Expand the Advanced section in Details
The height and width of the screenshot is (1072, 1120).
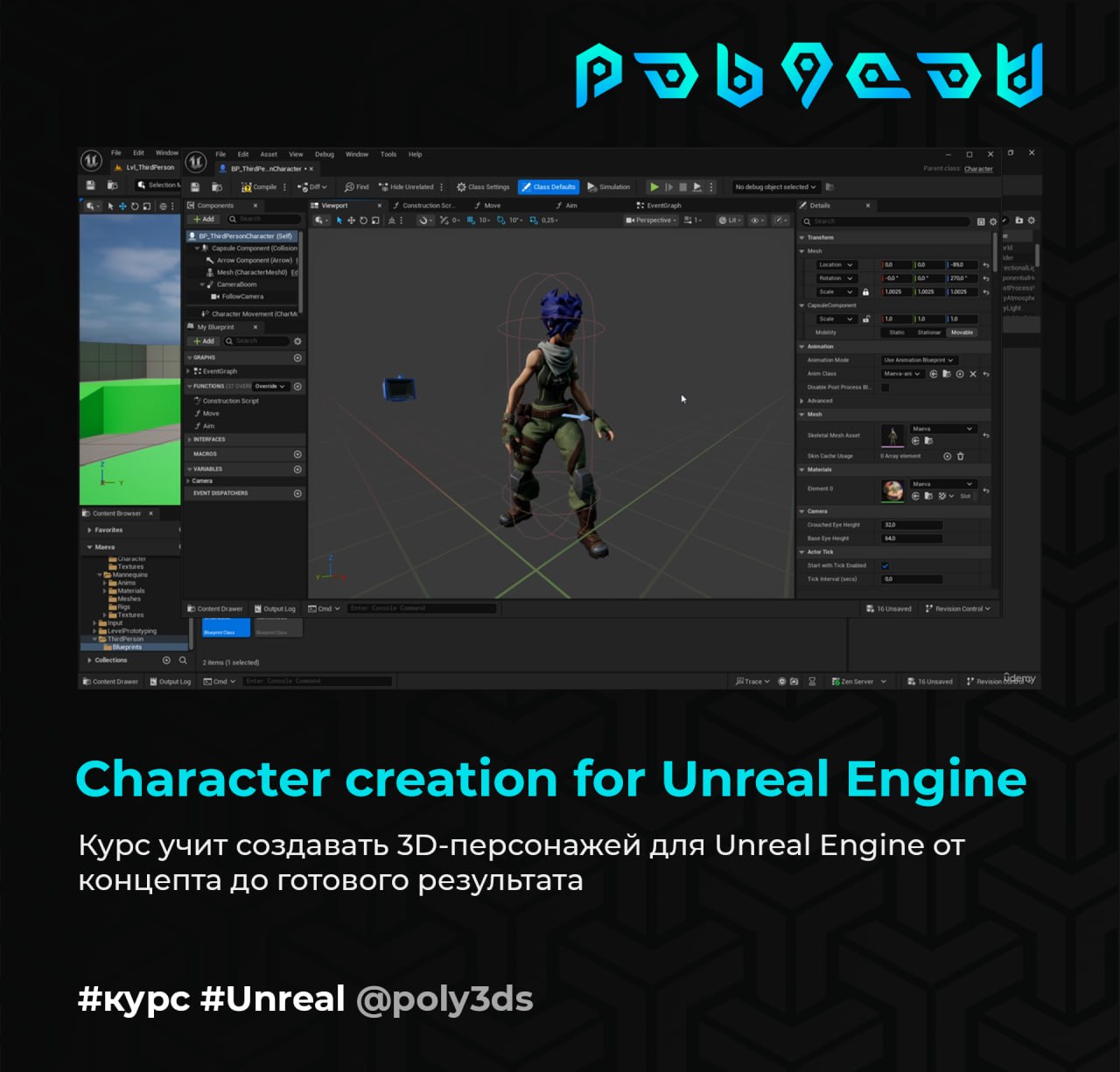[802, 401]
